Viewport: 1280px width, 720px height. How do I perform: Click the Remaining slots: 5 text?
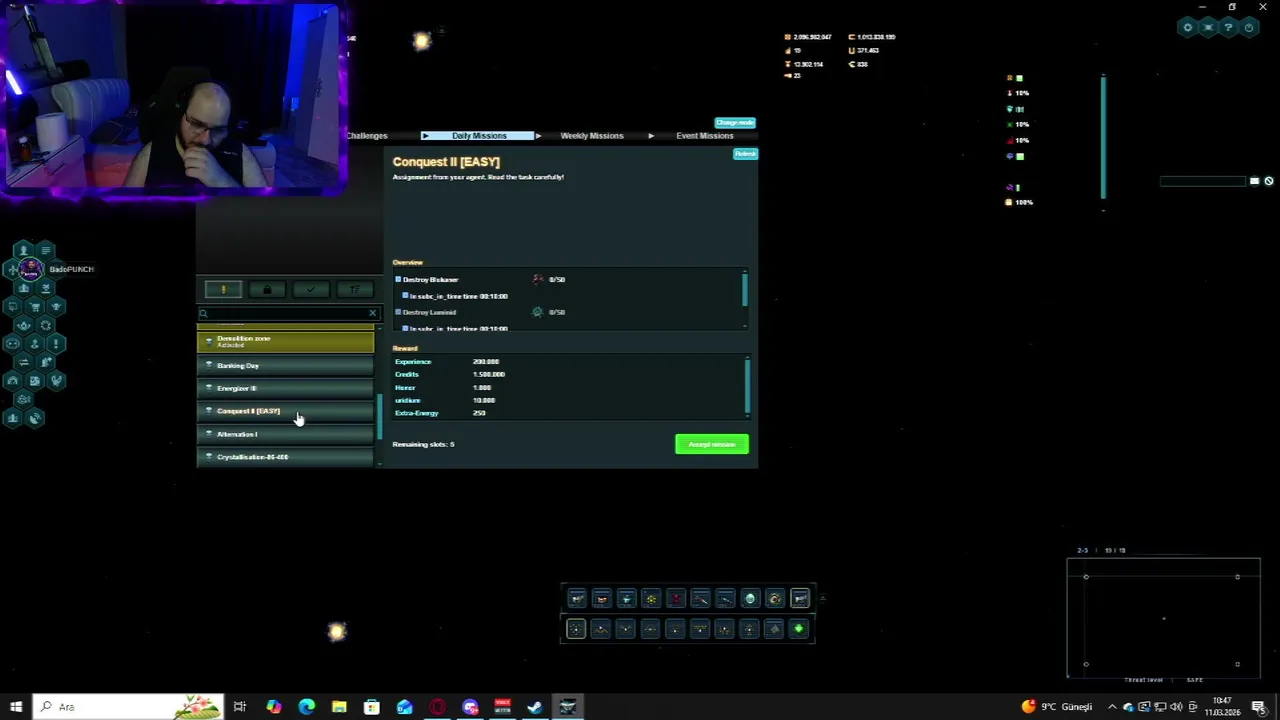(x=424, y=444)
